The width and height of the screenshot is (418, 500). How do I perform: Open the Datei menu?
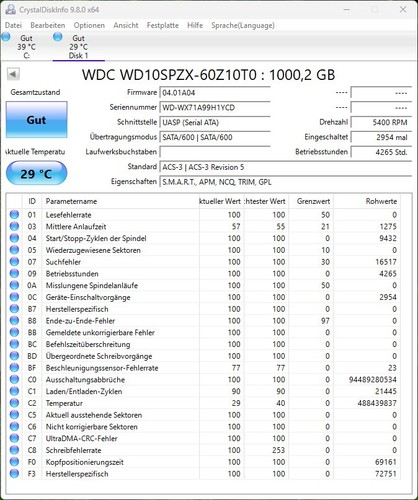13,25
